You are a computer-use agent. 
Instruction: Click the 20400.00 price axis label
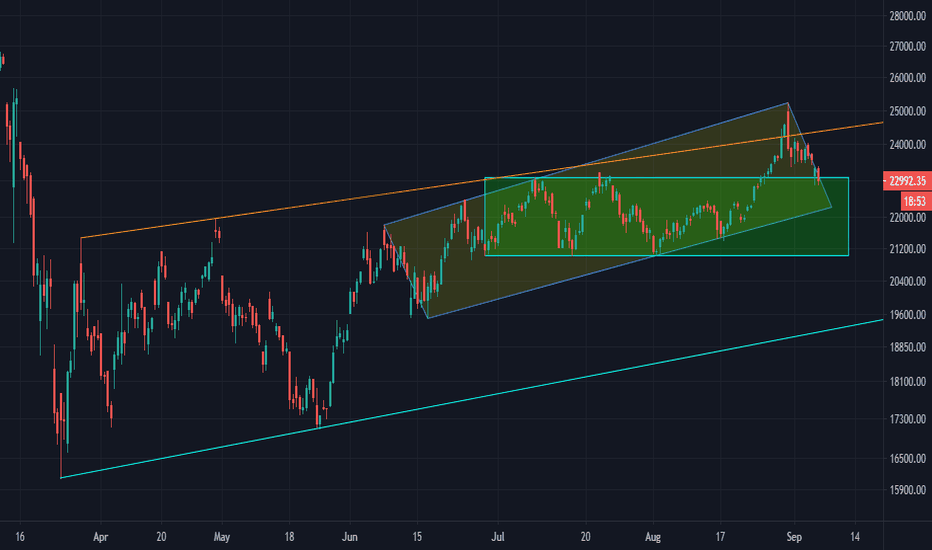coord(907,281)
